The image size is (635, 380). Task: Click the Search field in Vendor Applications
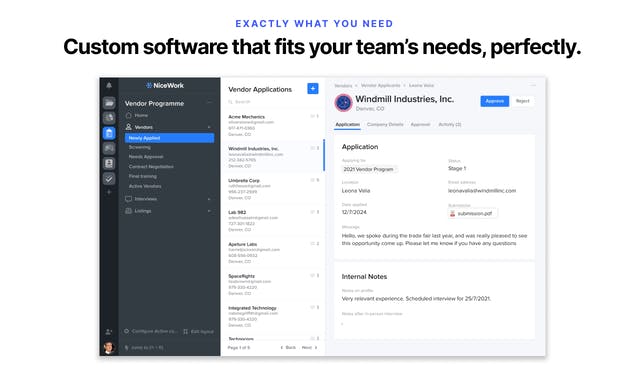coord(273,102)
